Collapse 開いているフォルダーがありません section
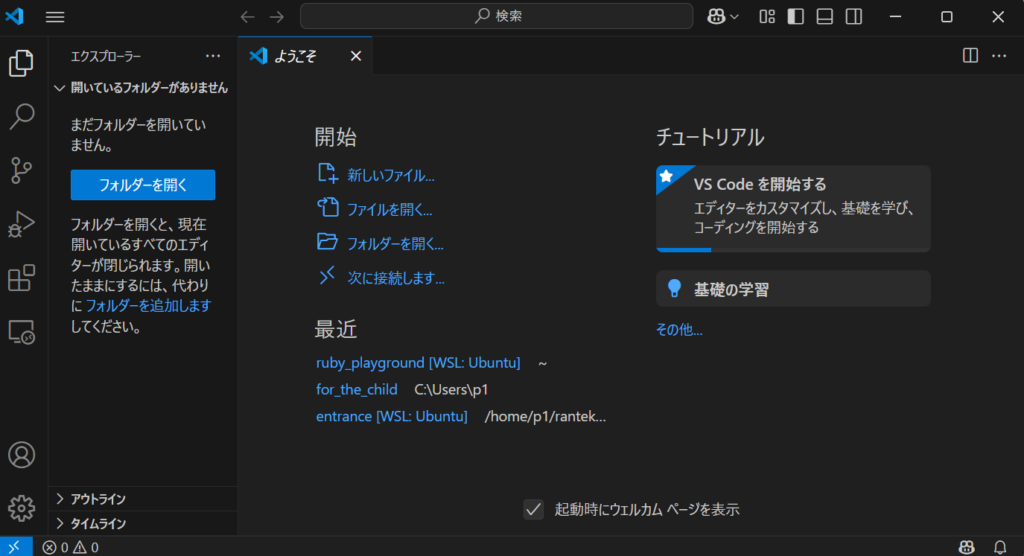This screenshot has height=556, width=1024. coord(143,88)
